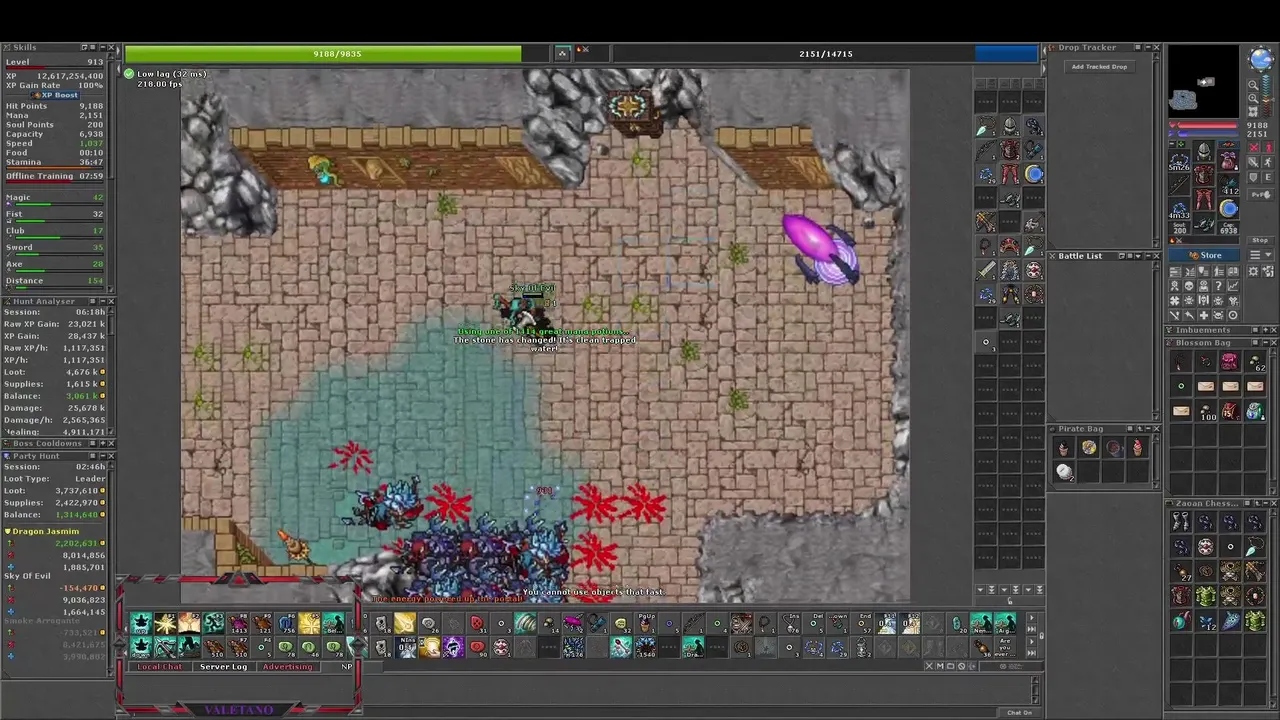Click the Del hotkey action slot

click(x=814, y=623)
